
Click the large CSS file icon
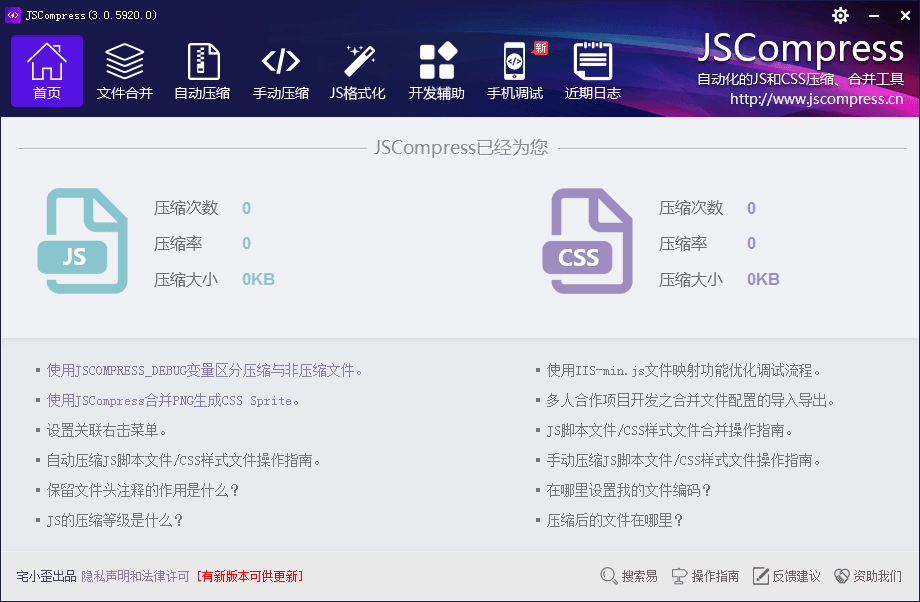[587, 241]
